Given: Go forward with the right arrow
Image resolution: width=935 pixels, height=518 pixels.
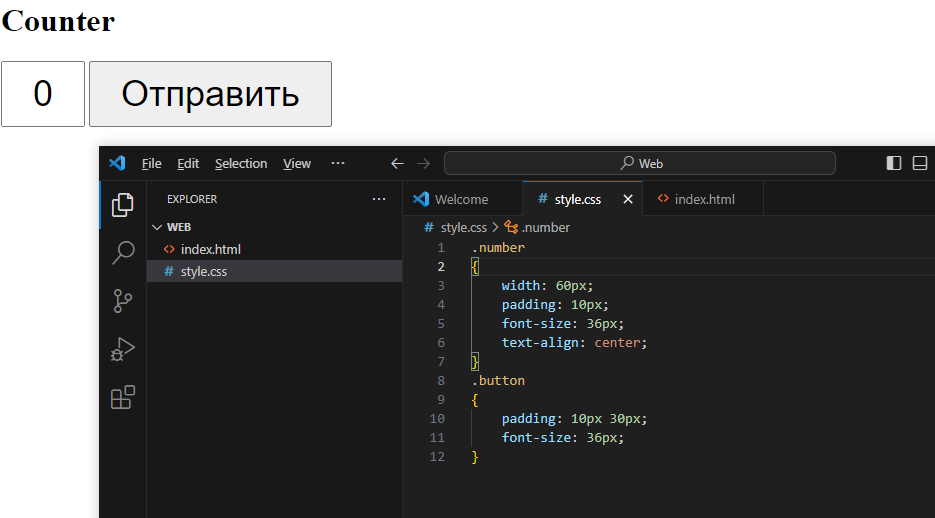Looking at the screenshot, I should (x=423, y=163).
